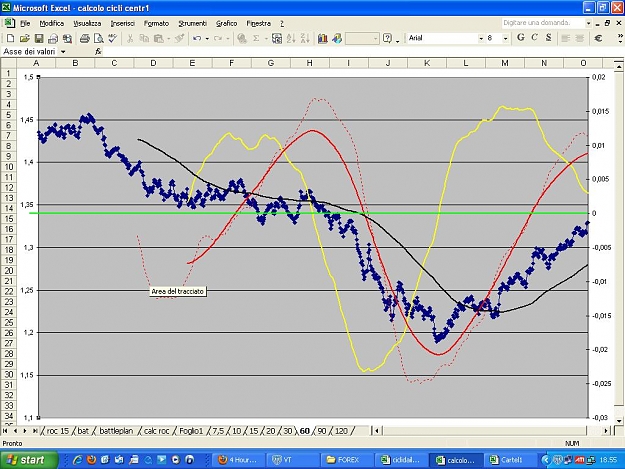Viewport: 625px width, 469px height.
Task: Open a file with the Open folder icon
Action: point(25,38)
